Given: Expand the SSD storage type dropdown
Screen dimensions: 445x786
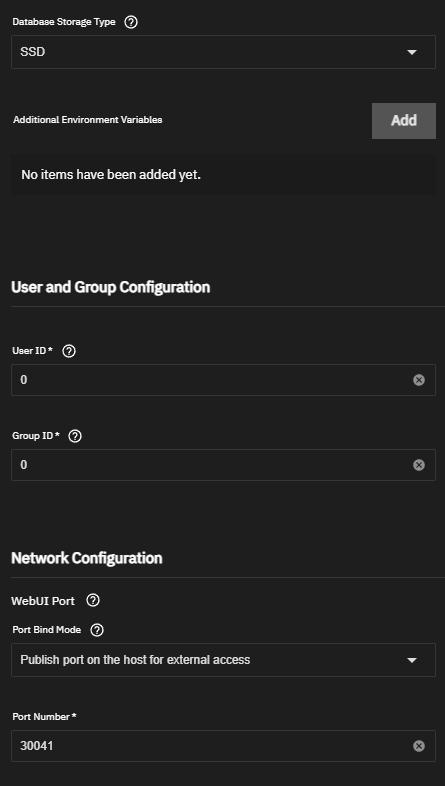Looking at the screenshot, I should 224,52.
